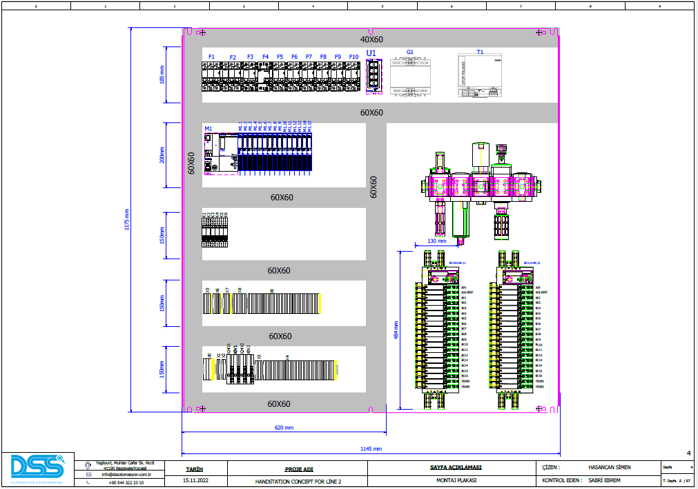Select the name HASANCAN SİMEN
Image resolution: width=698 pixels, height=489 pixels.
(609, 467)
